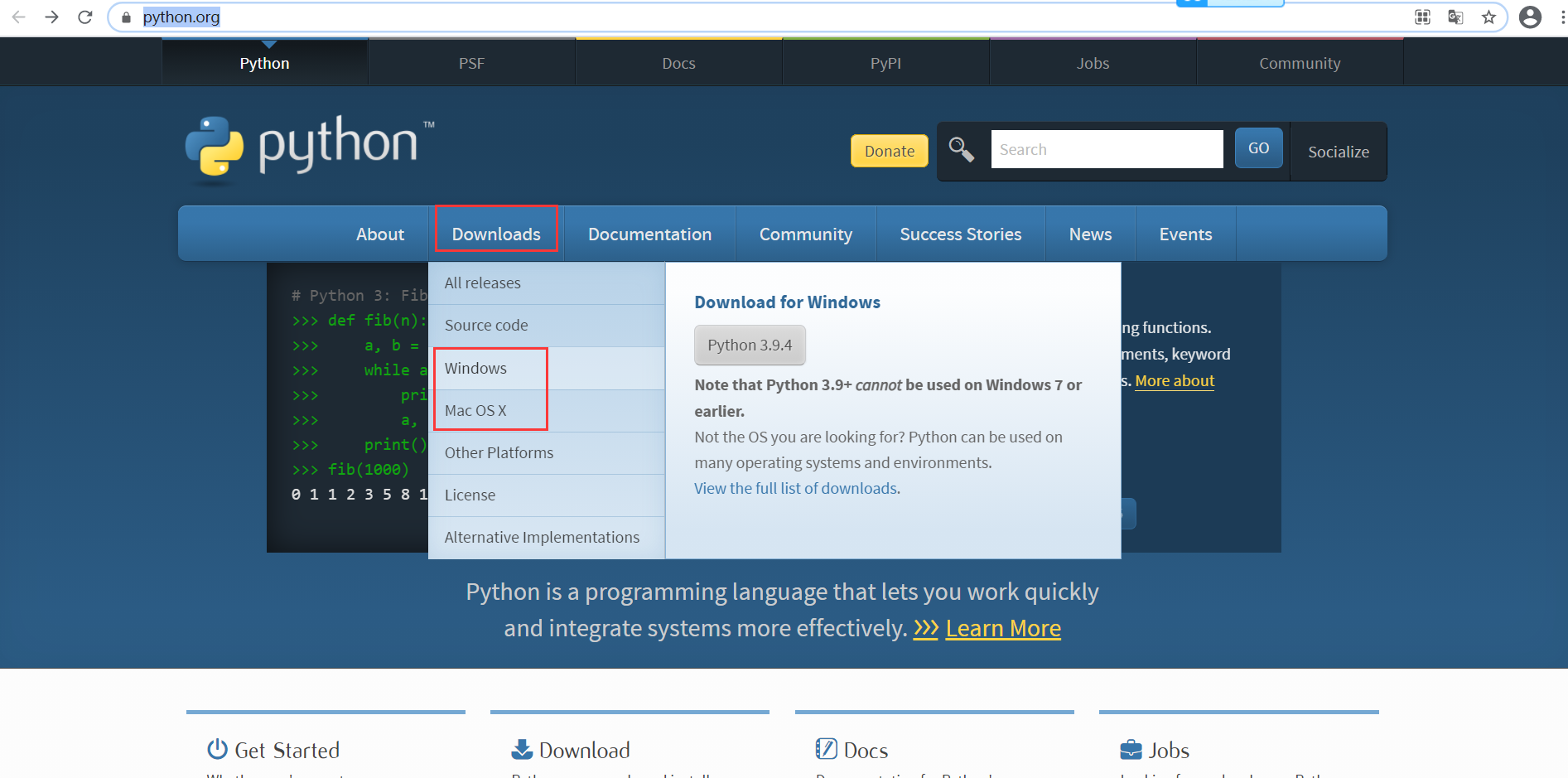The height and width of the screenshot is (778, 1568).
Task: Click the 'Download' section heading
Action: tap(584, 751)
